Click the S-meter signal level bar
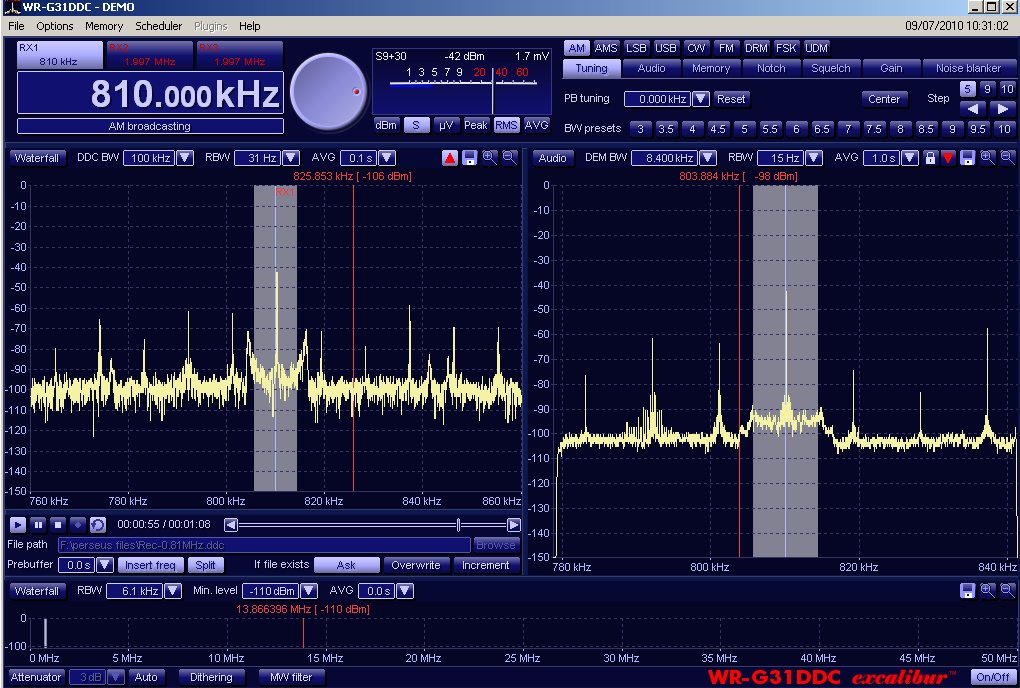The width and height of the screenshot is (1020, 688). (463, 83)
